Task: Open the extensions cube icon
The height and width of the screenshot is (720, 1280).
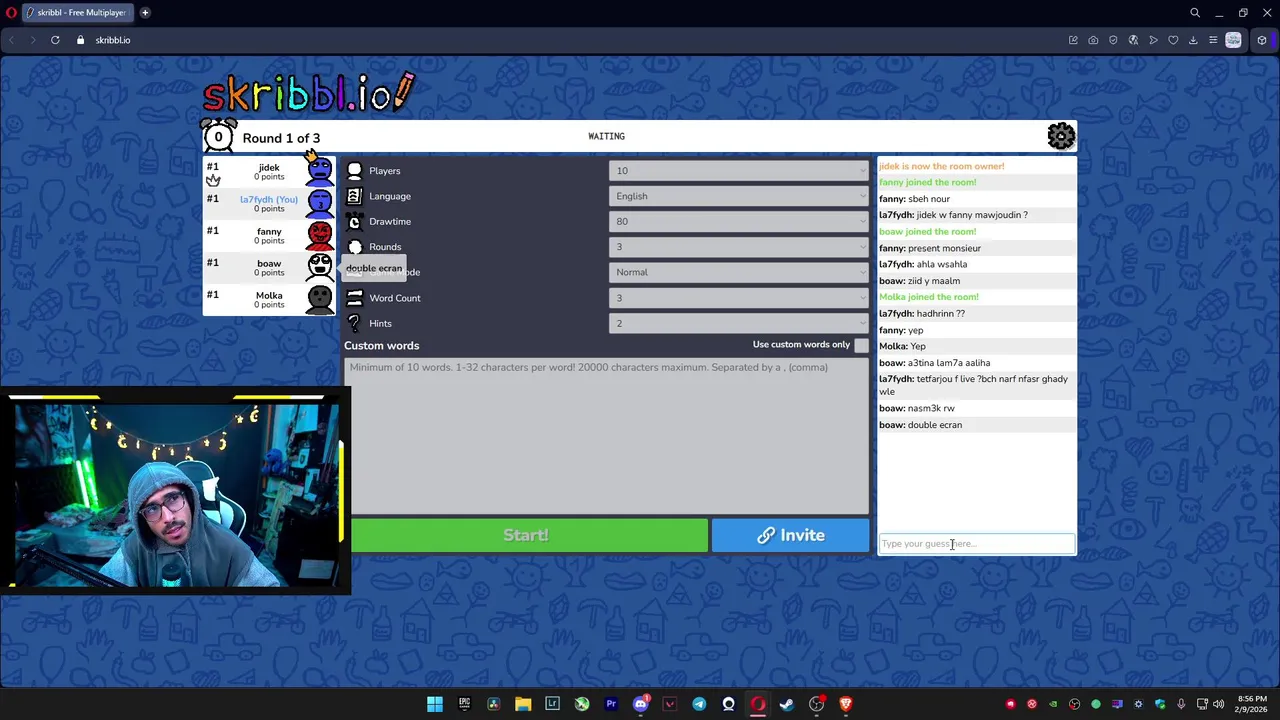Action: (1261, 40)
